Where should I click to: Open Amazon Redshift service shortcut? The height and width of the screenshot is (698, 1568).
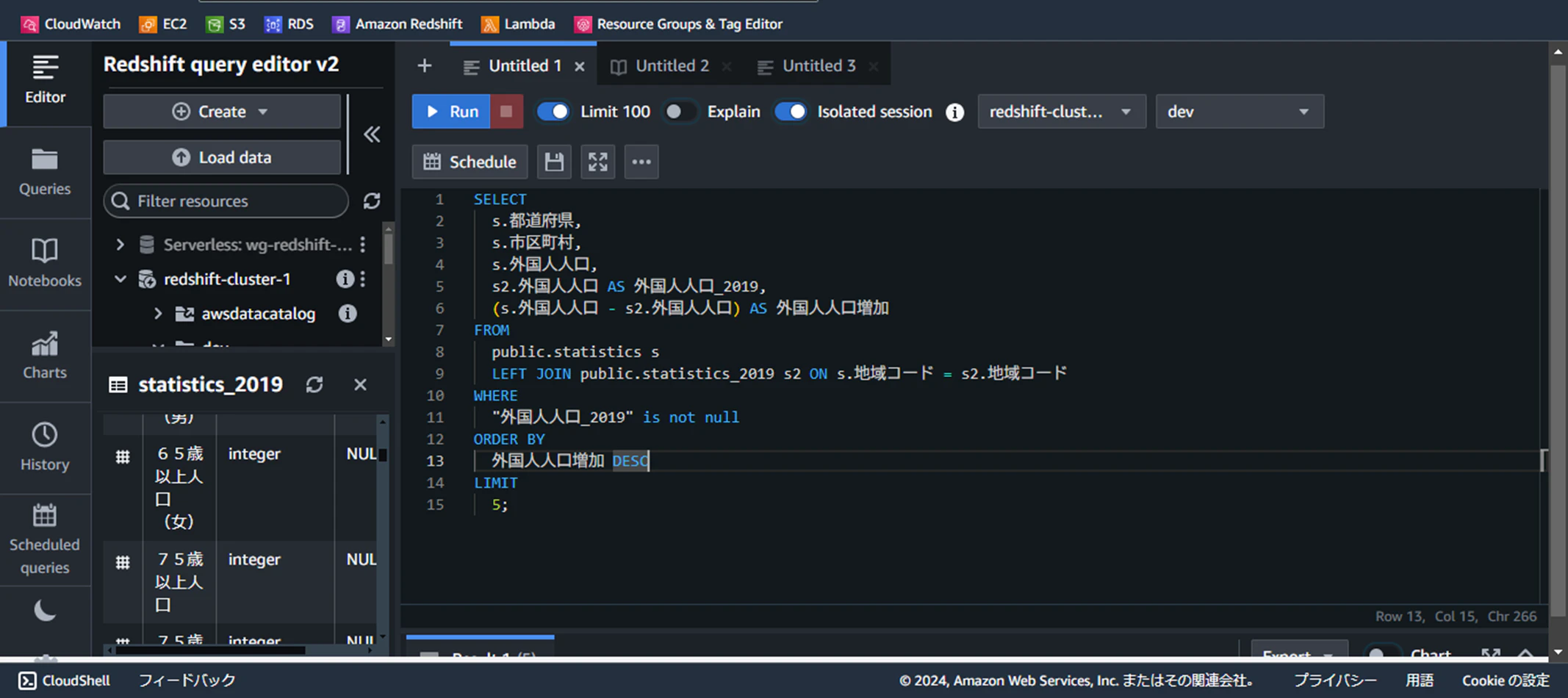(x=398, y=24)
